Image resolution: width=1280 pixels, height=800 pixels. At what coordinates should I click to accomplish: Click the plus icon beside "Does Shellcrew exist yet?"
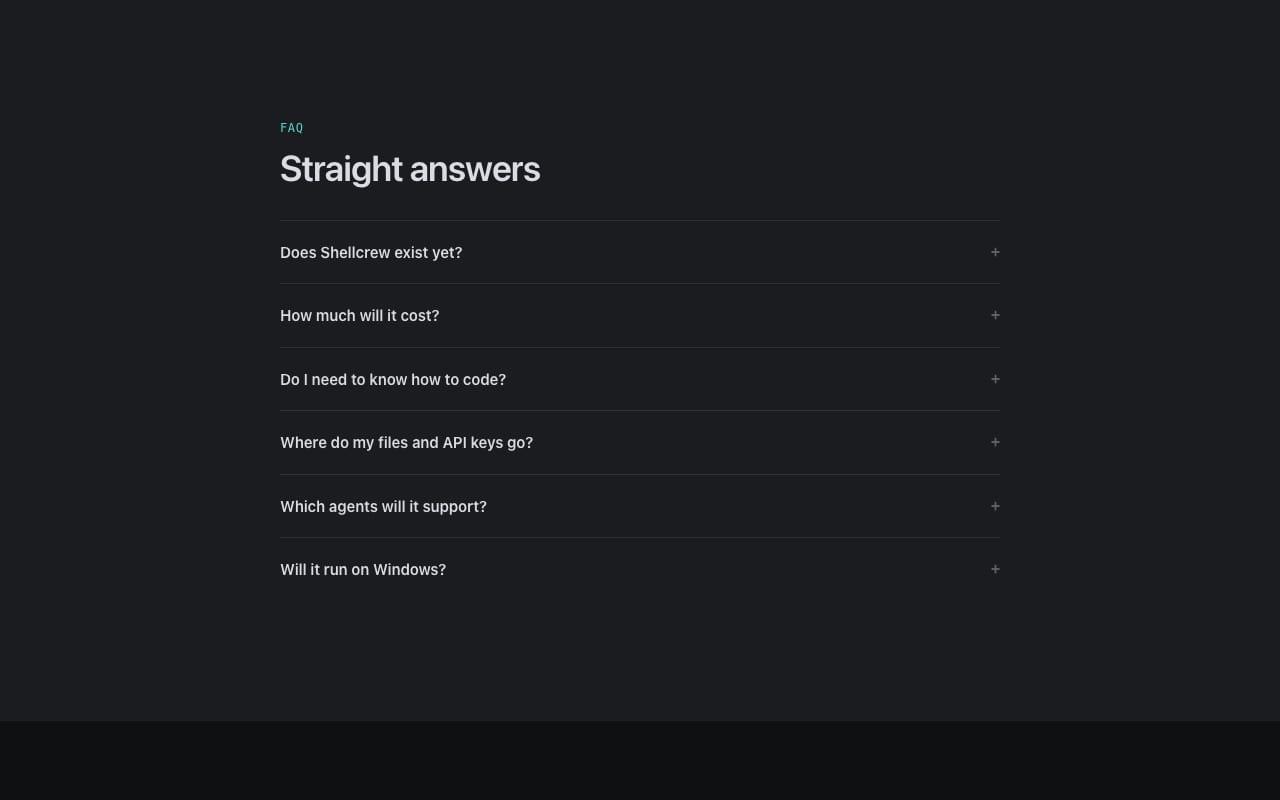(x=995, y=252)
